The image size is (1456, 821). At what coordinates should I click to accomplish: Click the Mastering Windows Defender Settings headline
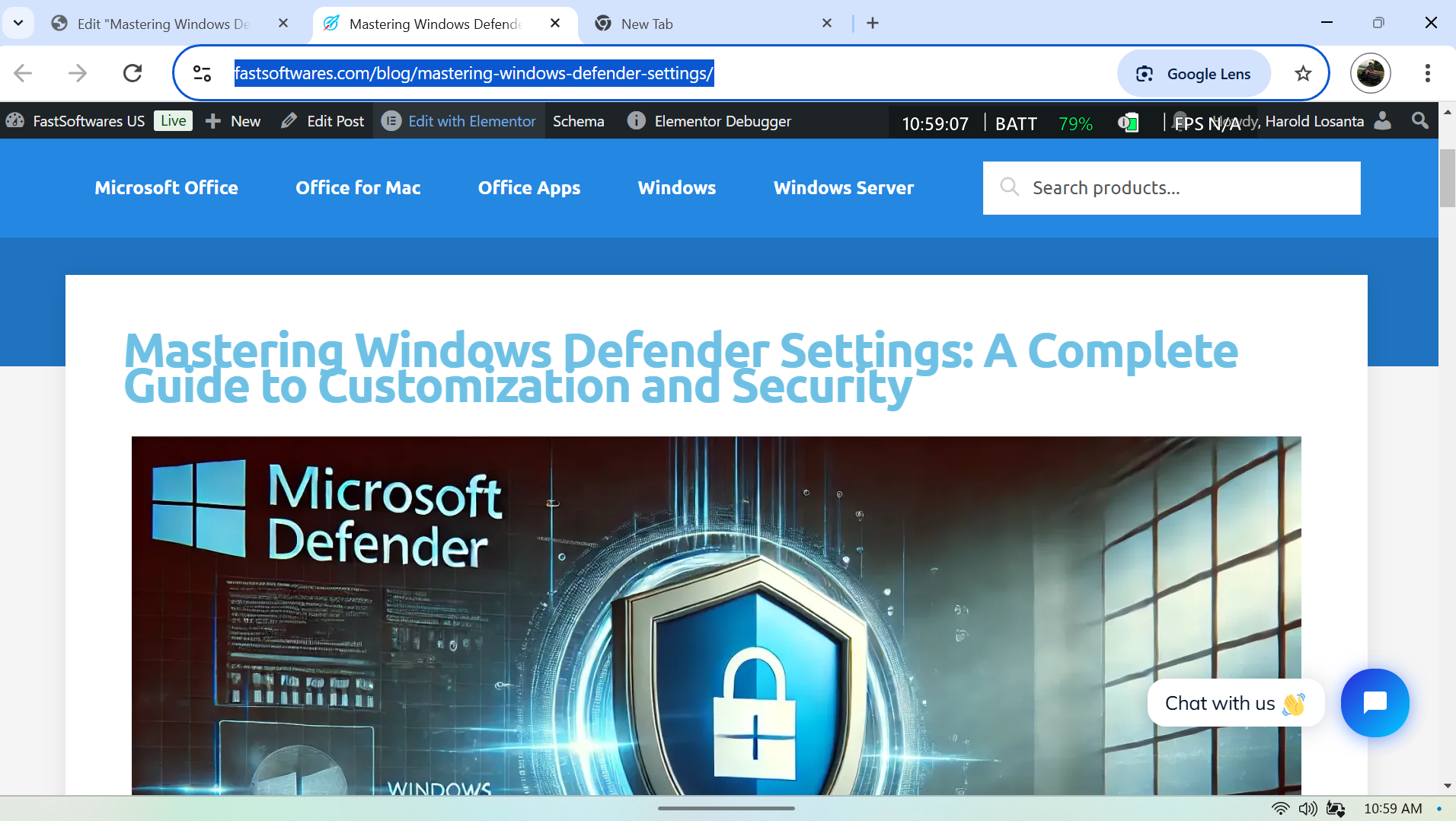(681, 368)
